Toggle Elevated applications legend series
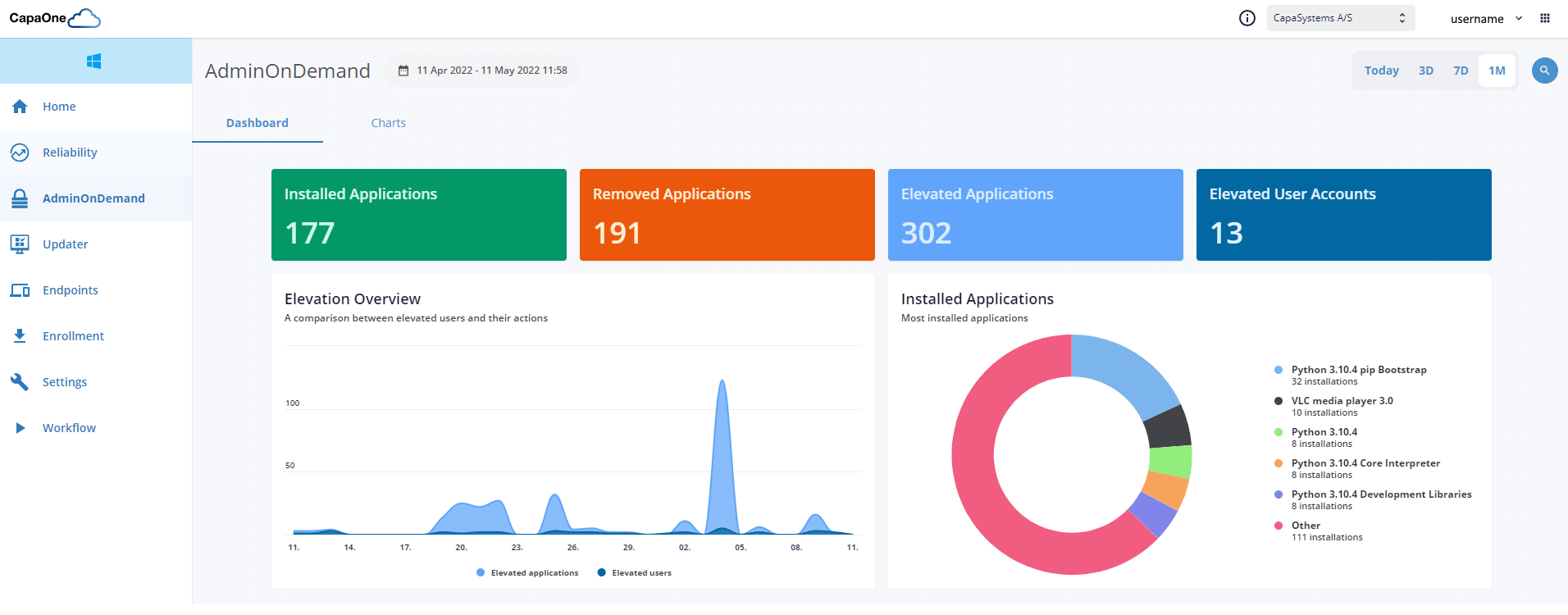The height and width of the screenshot is (615, 1568). click(x=527, y=573)
